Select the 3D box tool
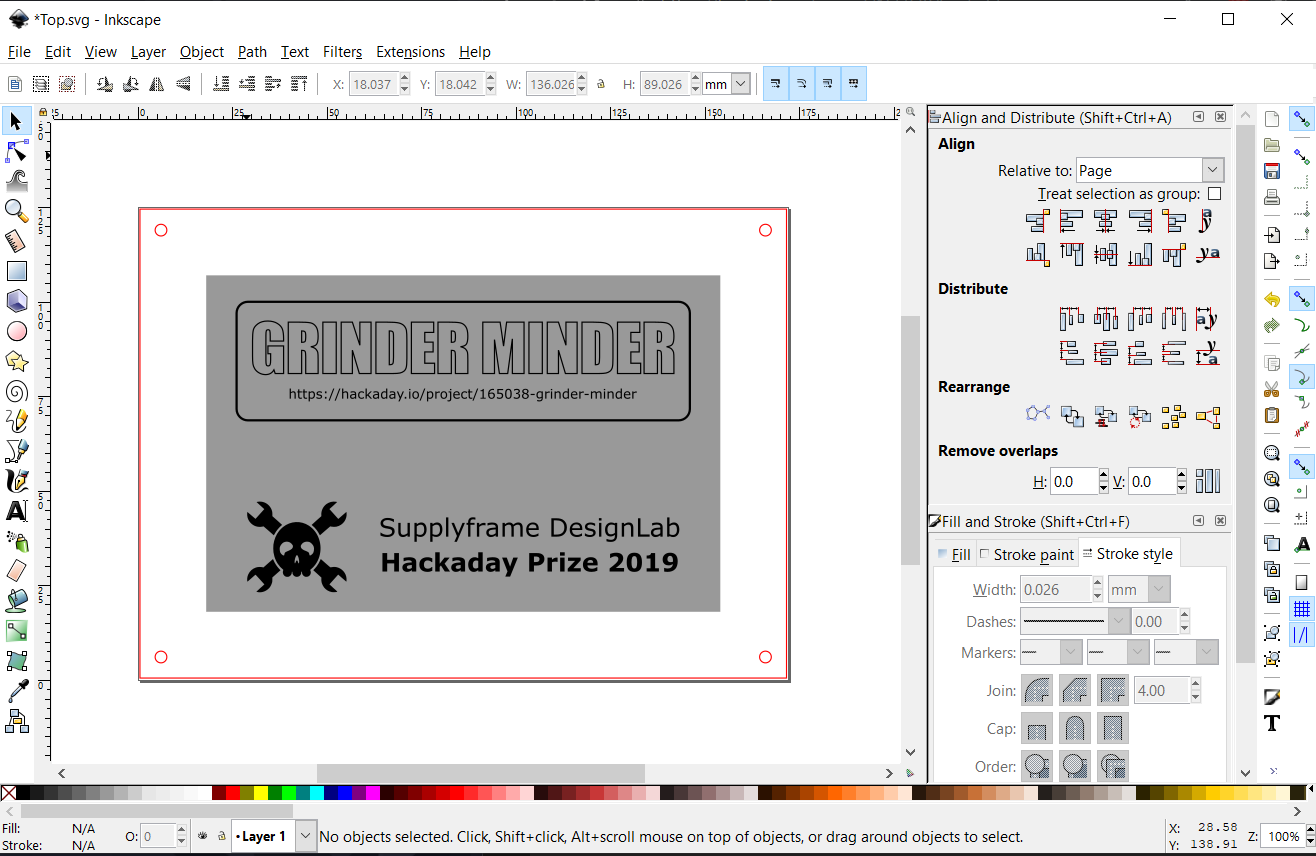This screenshot has height=856, width=1316. [16, 301]
